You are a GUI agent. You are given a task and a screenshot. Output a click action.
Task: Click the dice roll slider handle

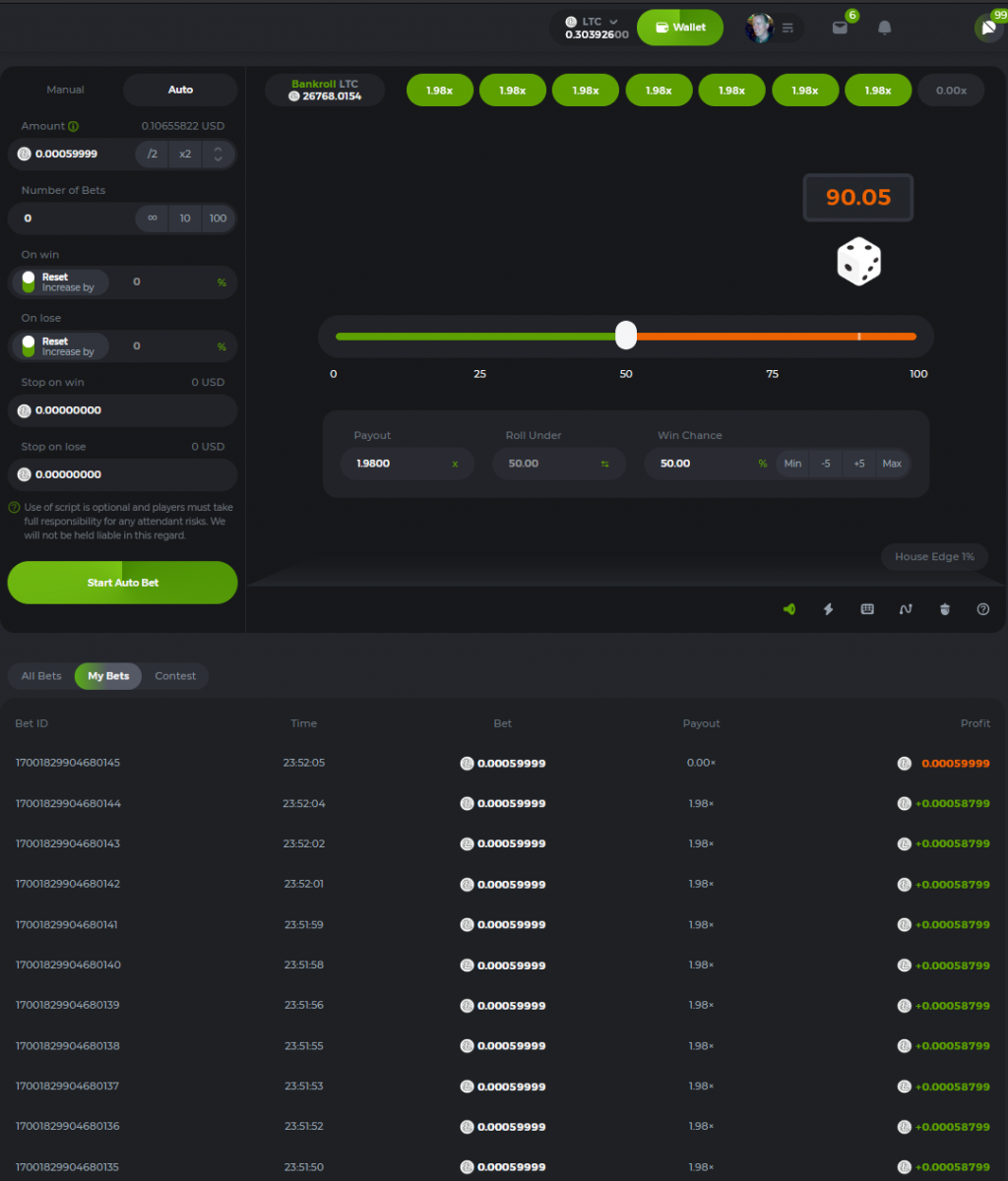[x=626, y=336]
